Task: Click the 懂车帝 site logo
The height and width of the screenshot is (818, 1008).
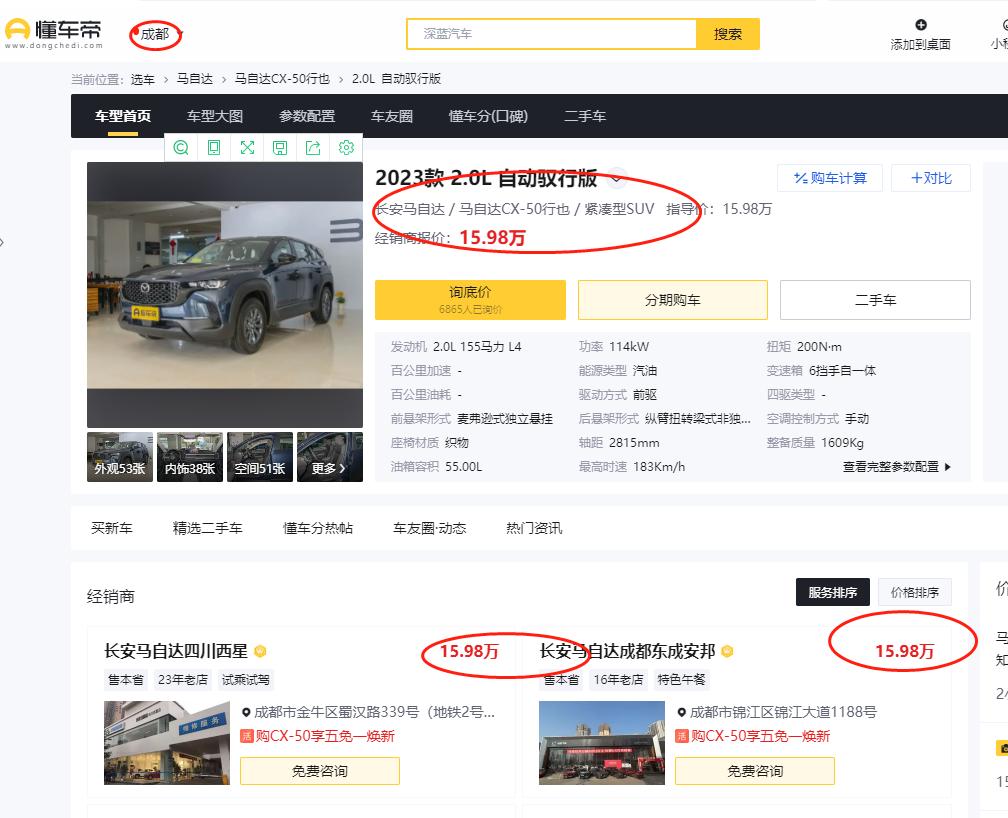Action: [57, 30]
